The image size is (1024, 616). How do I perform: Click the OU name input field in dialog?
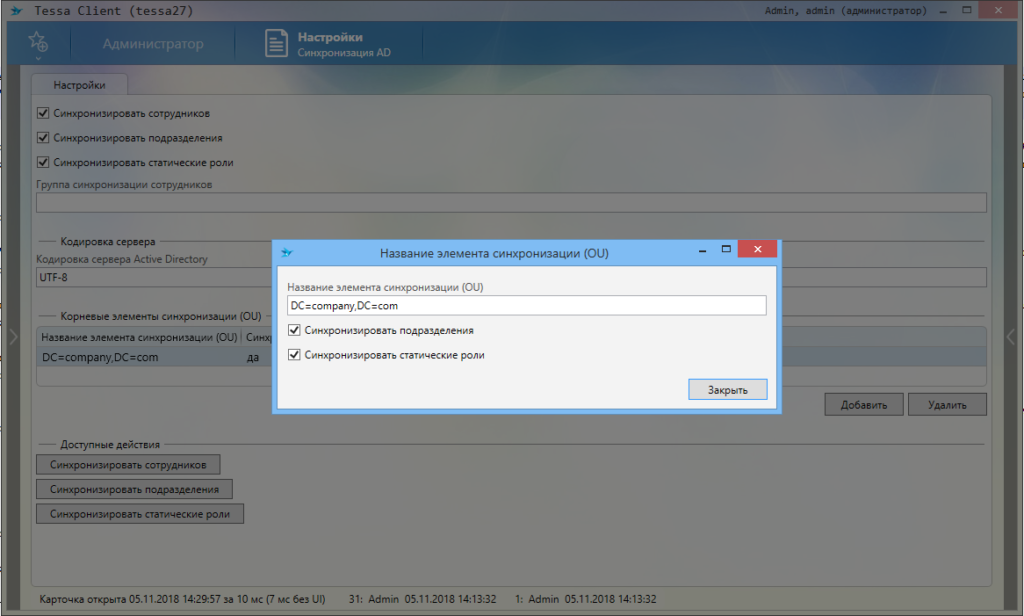click(525, 306)
